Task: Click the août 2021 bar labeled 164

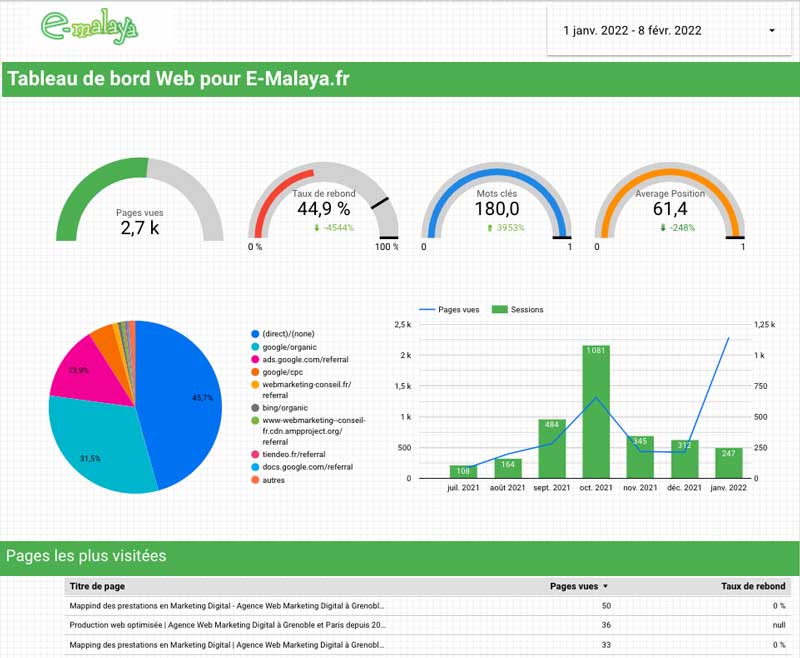Action: click(x=508, y=468)
